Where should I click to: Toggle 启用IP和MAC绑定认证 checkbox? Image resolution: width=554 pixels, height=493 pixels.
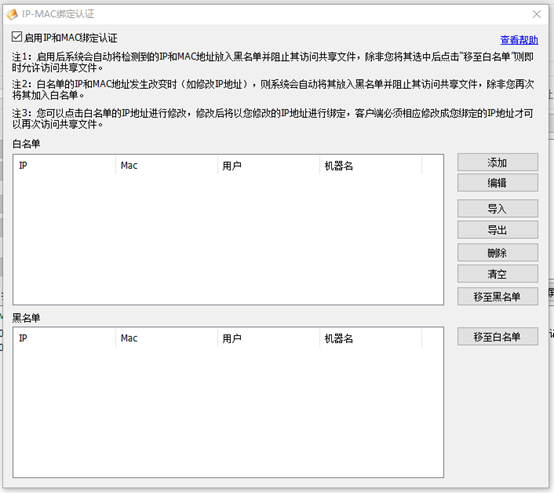click(x=17, y=37)
